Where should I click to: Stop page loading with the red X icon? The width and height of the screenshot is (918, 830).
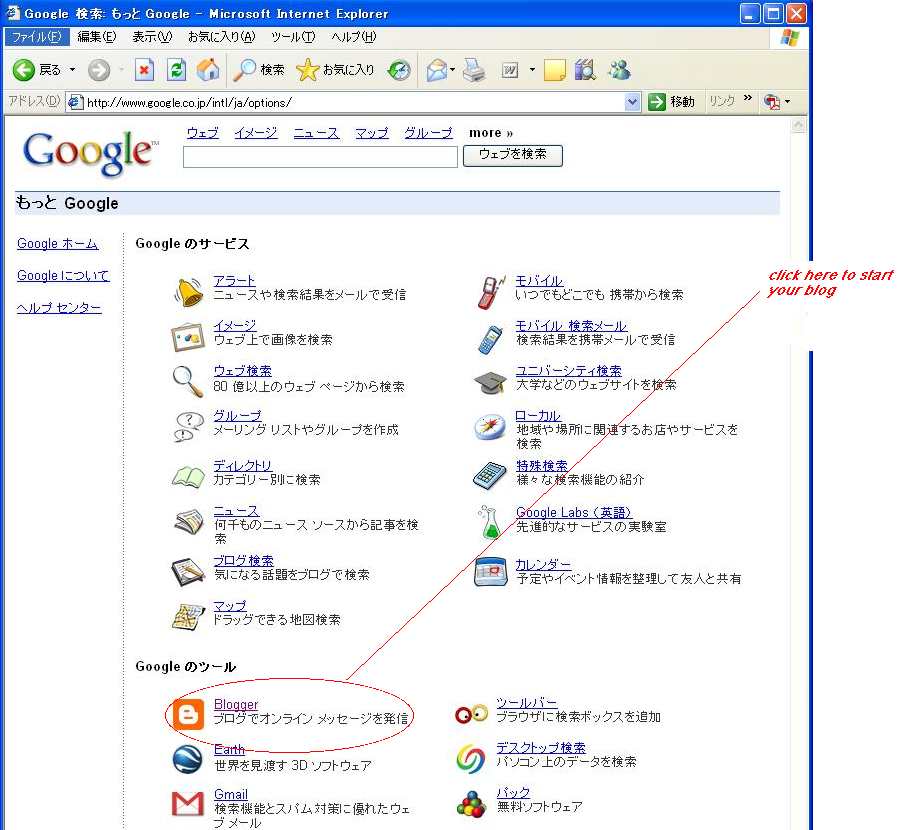[x=144, y=70]
